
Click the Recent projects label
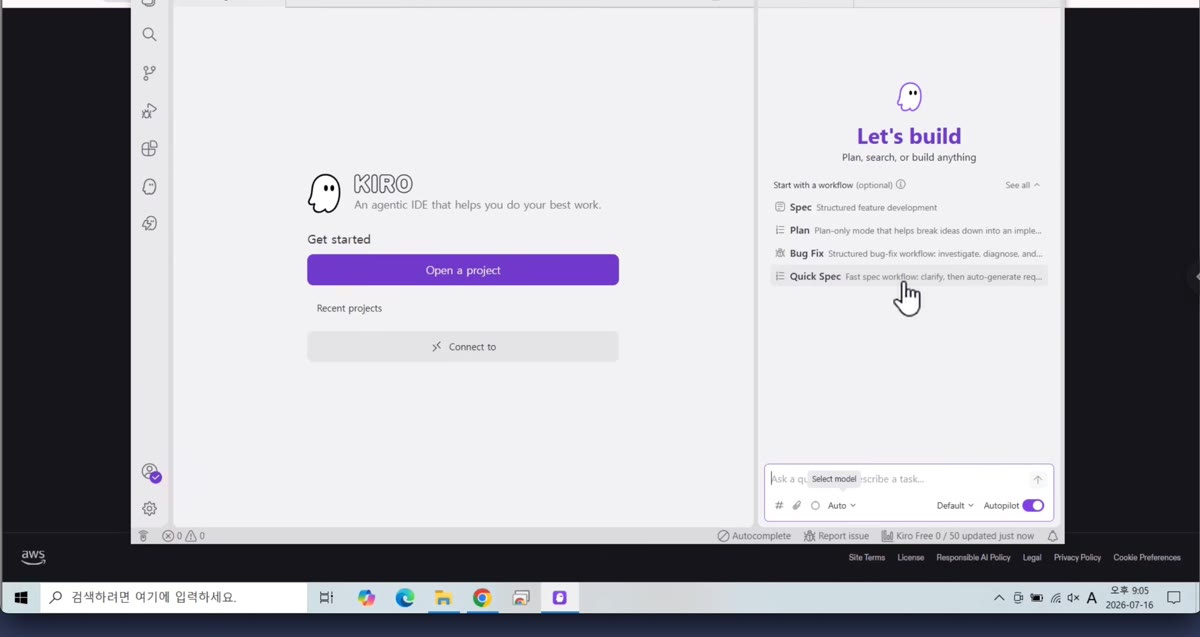349,308
